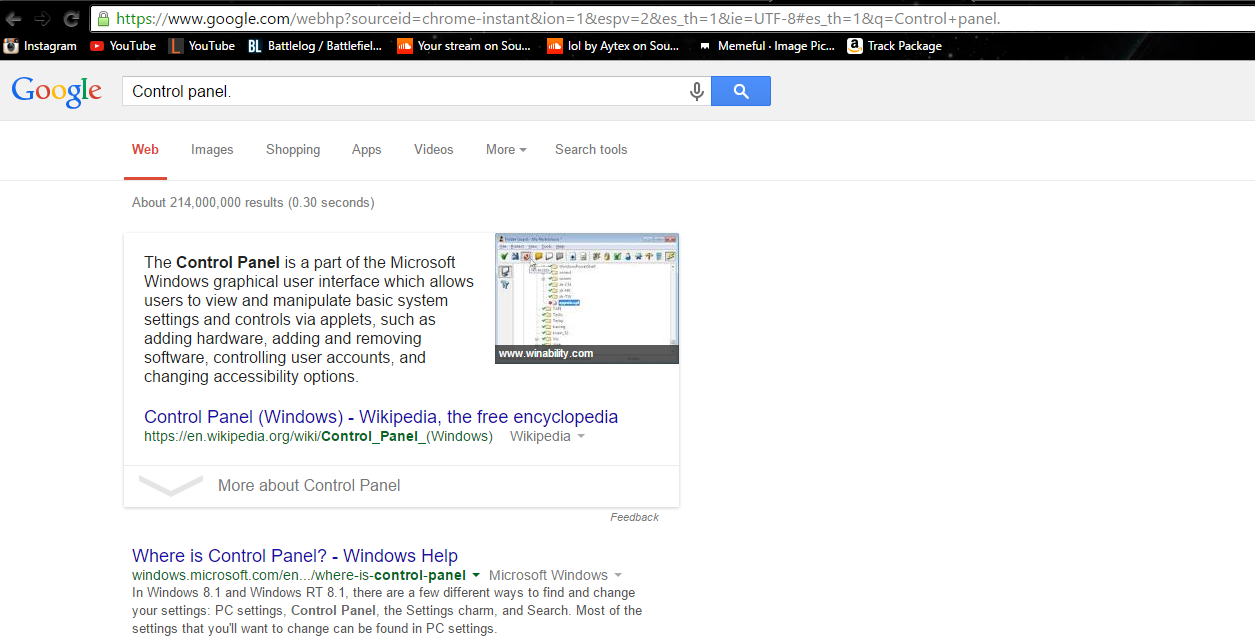
Task: Switch to Shopping results tab
Action: click(x=293, y=150)
